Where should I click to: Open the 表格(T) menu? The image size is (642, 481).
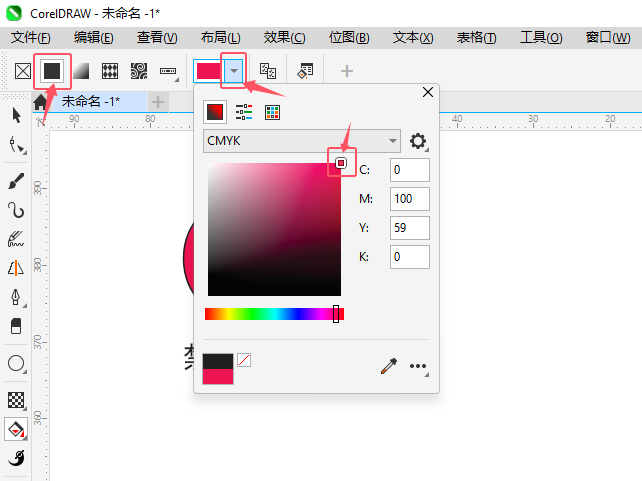477,38
